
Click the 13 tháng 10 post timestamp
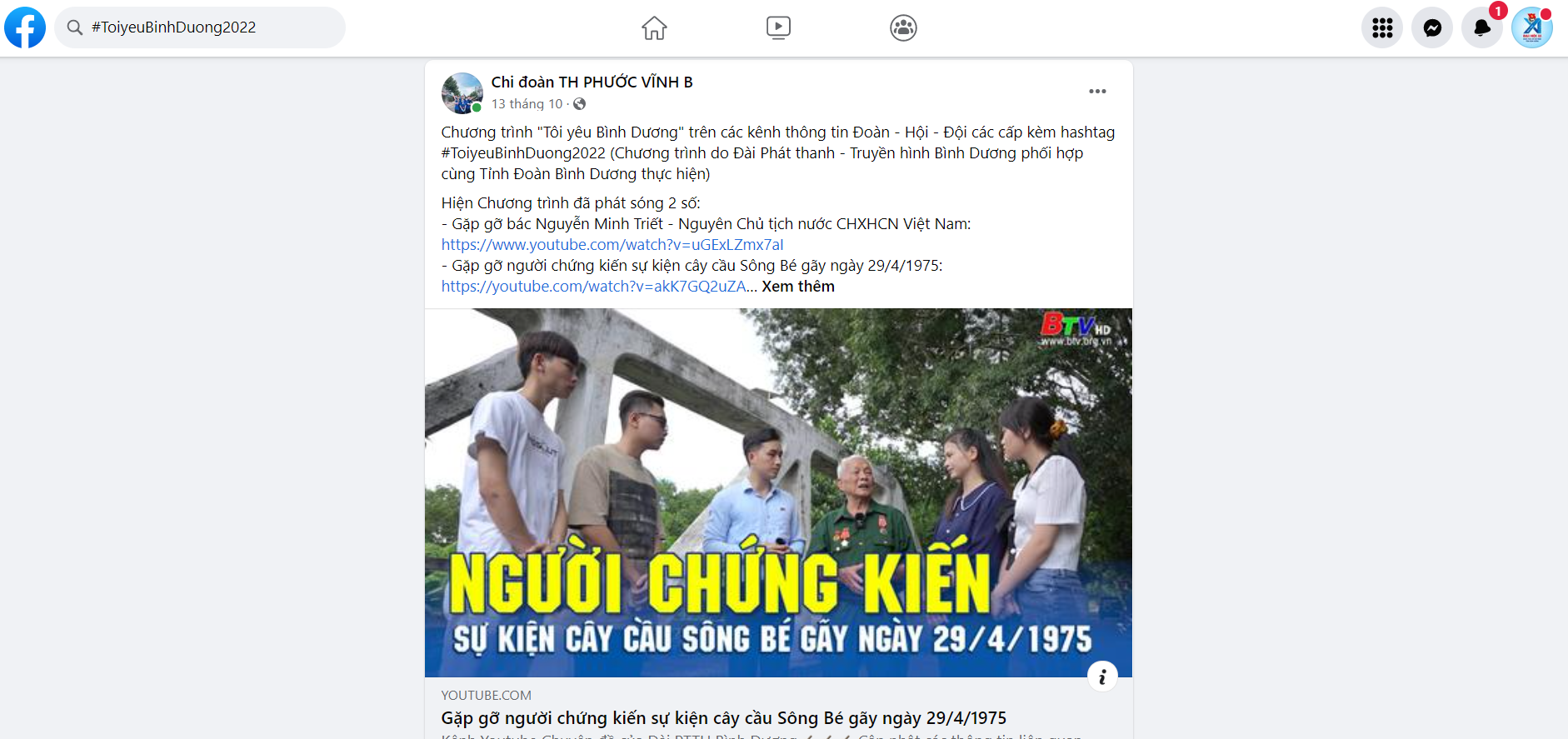click(527, 104)
